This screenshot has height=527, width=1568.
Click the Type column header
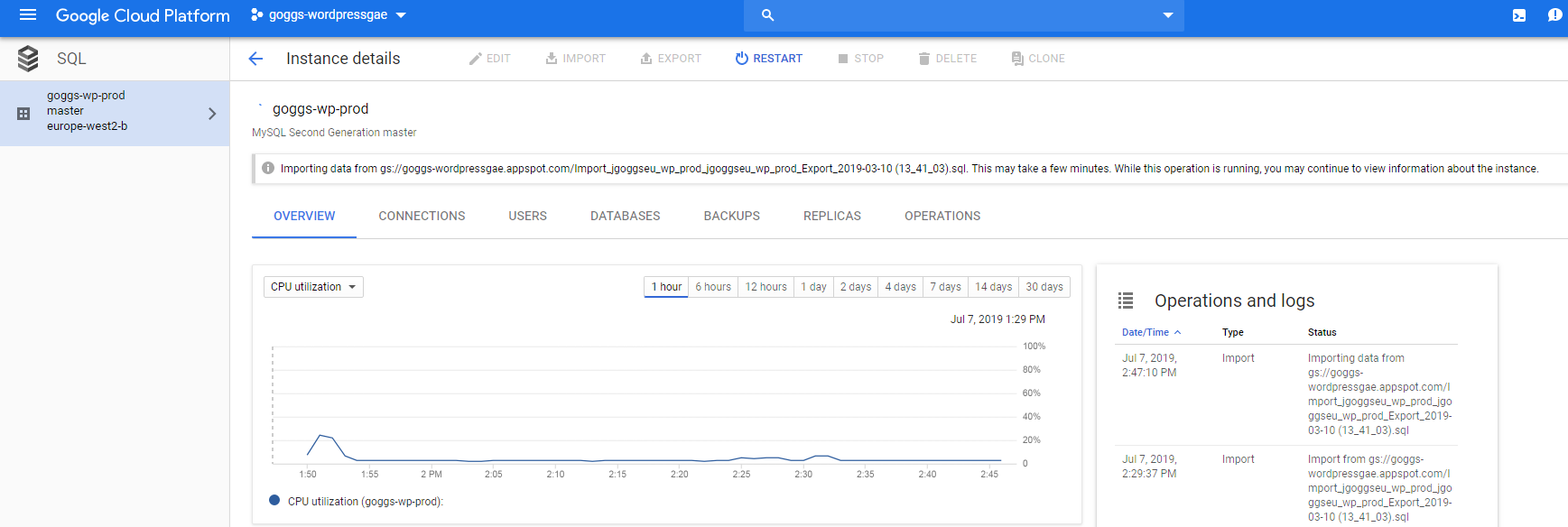[x=1233, y=332]
